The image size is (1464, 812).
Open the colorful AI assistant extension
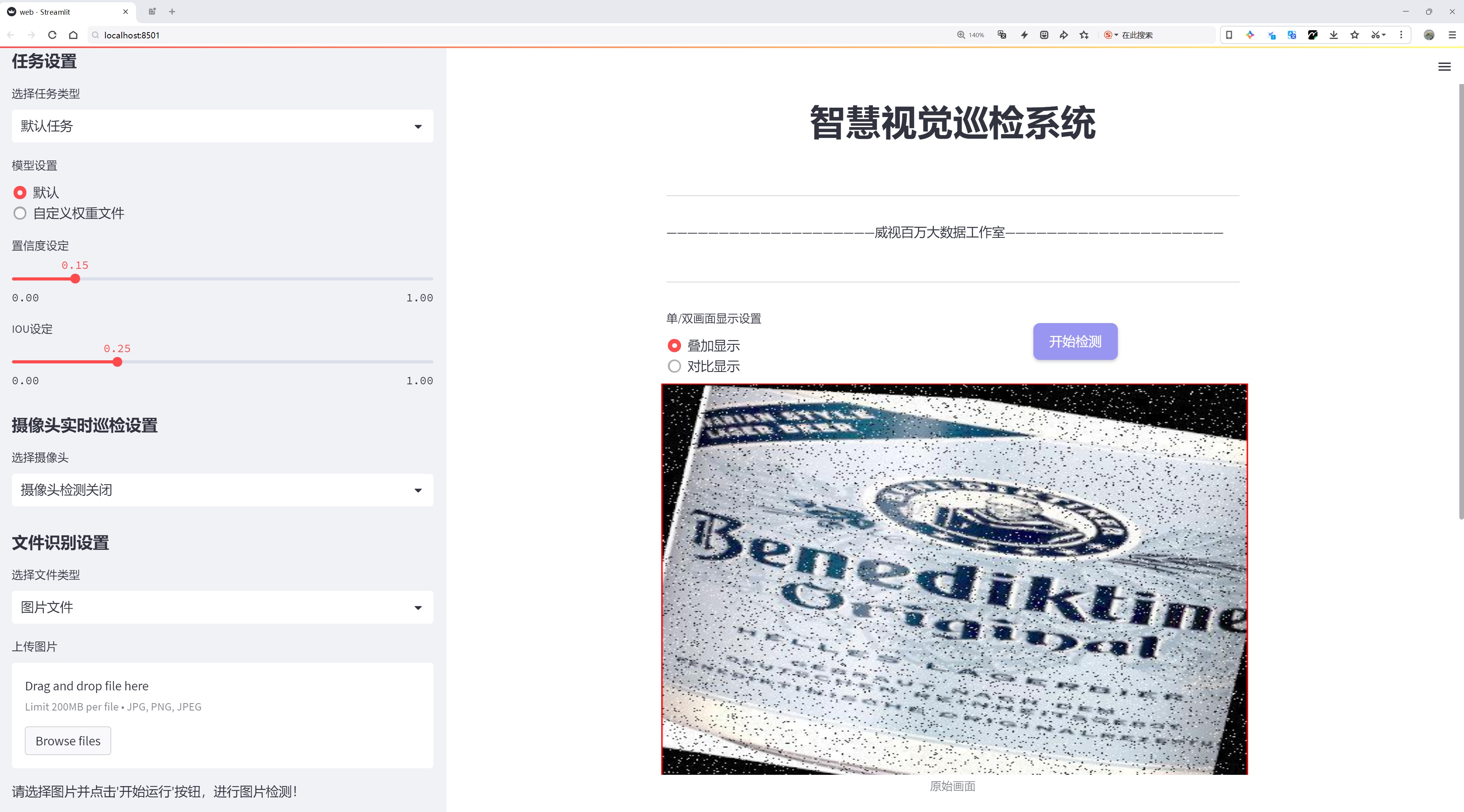(x=1250, y=34)
